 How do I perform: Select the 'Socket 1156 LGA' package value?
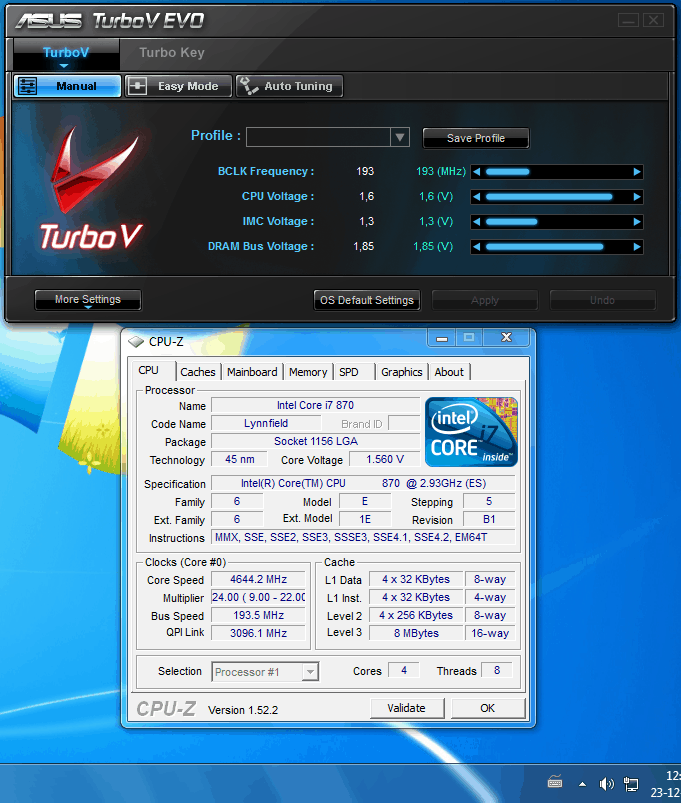[x=315, y=441]
